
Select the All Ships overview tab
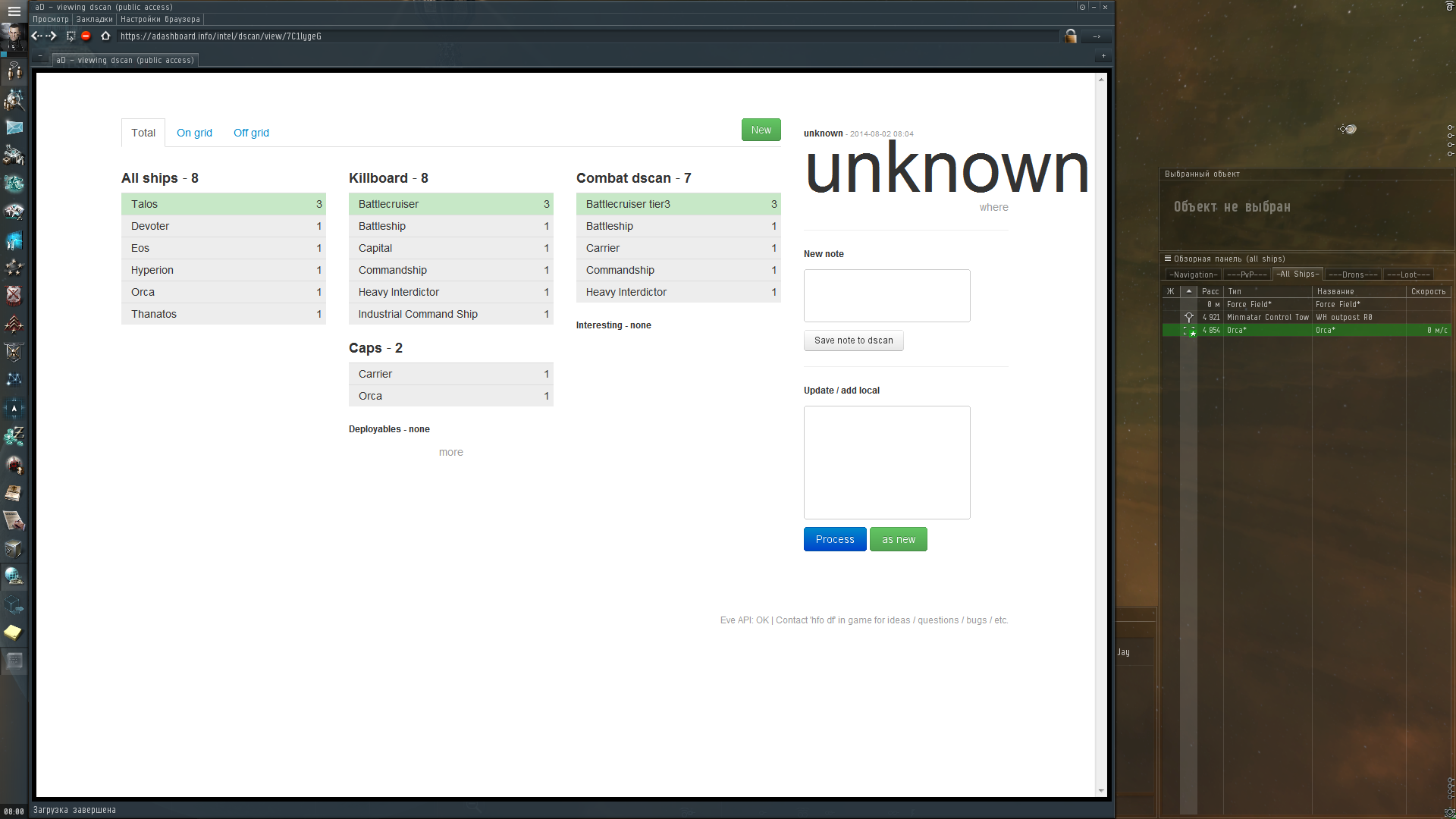[x=1298, y=274]
